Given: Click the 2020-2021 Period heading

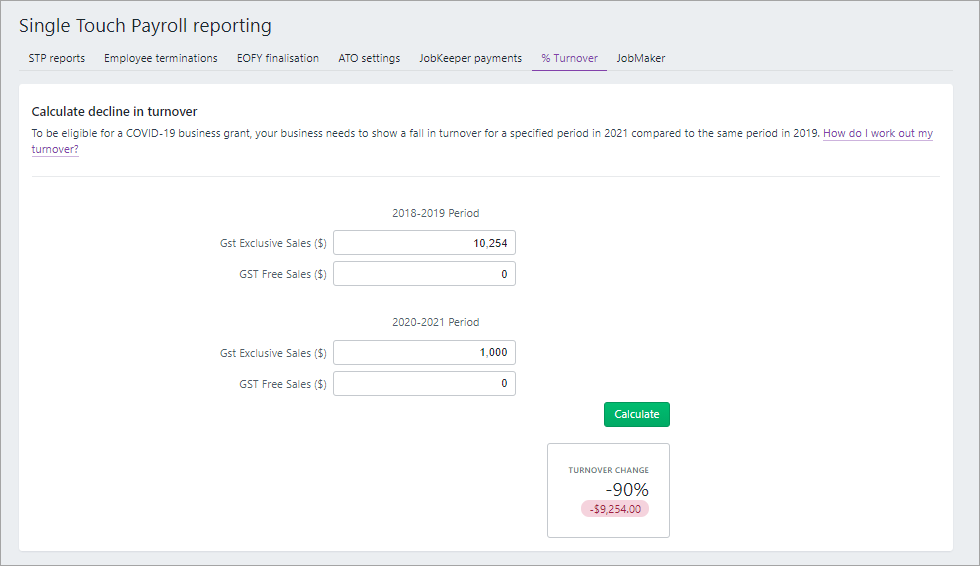Looking at the screenshot, I should pos(435,322).
